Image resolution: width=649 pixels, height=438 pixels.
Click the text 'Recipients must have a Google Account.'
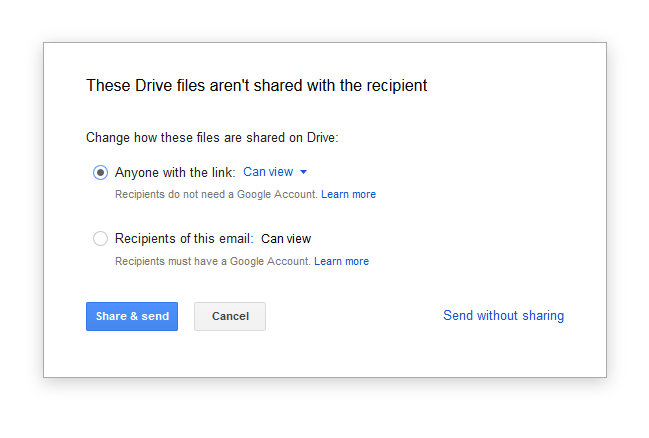tap(213, 261)
